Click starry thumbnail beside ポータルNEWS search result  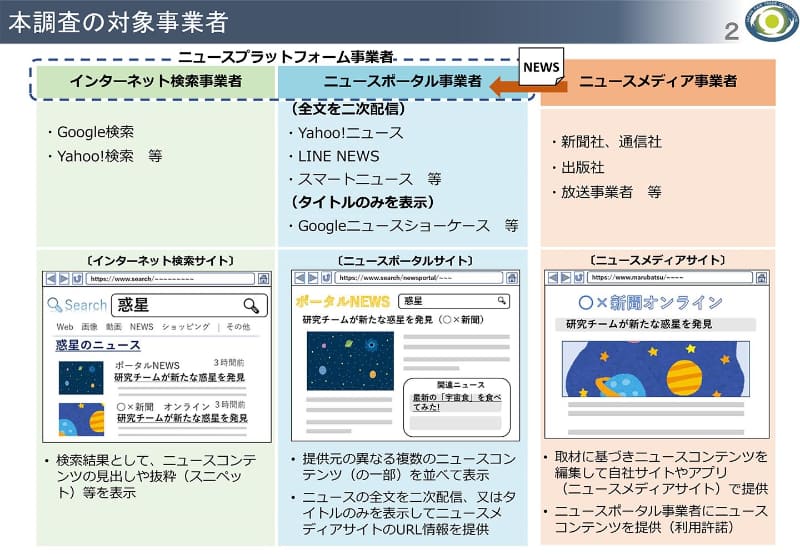81,378
